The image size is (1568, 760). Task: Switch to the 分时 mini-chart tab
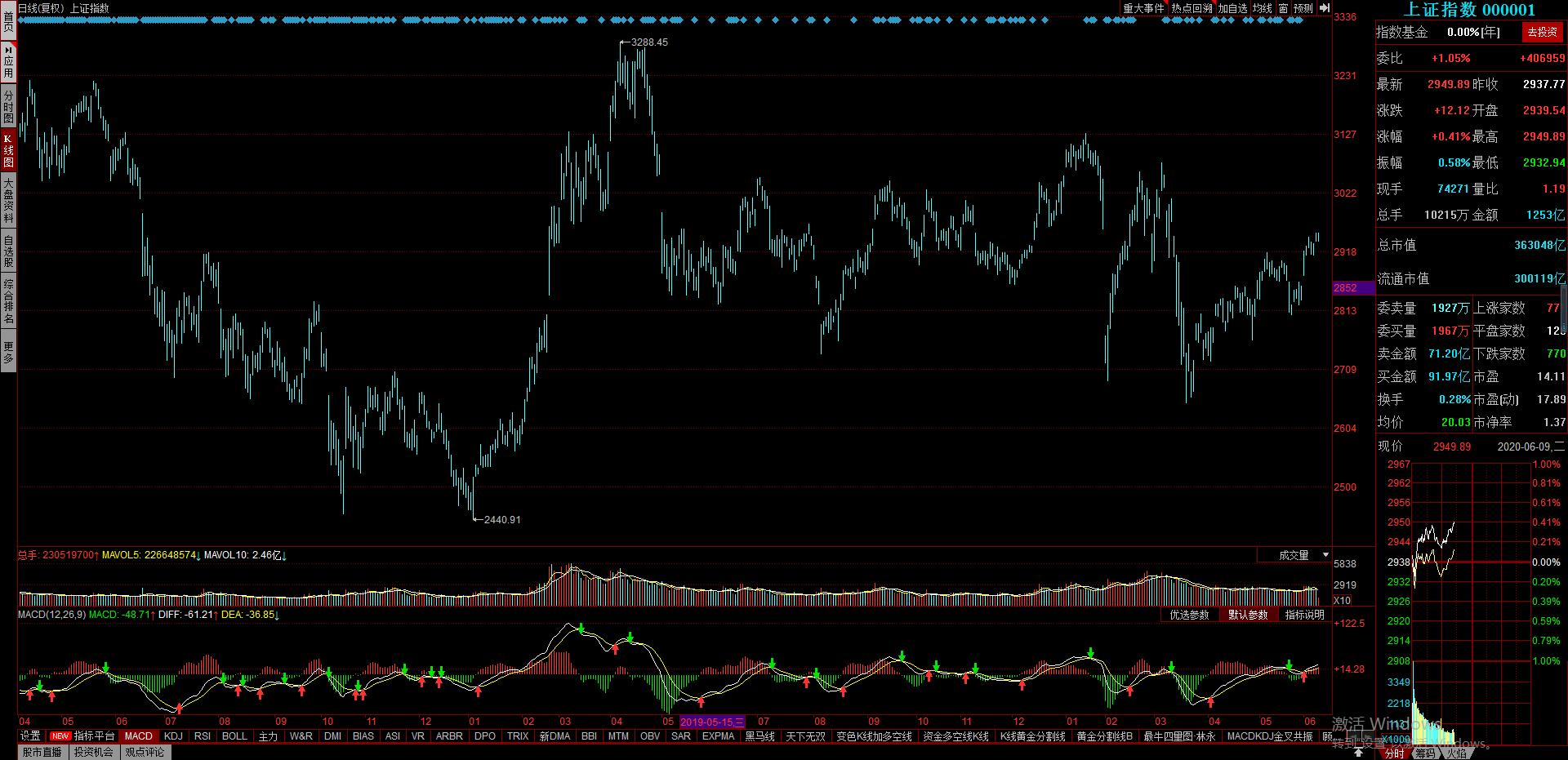click(1395, 753)
